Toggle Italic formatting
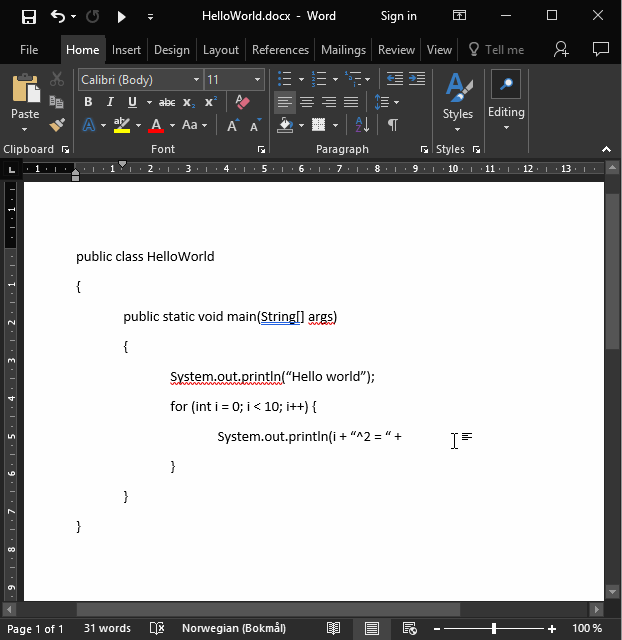622x640 pixels. click(110, 102)
